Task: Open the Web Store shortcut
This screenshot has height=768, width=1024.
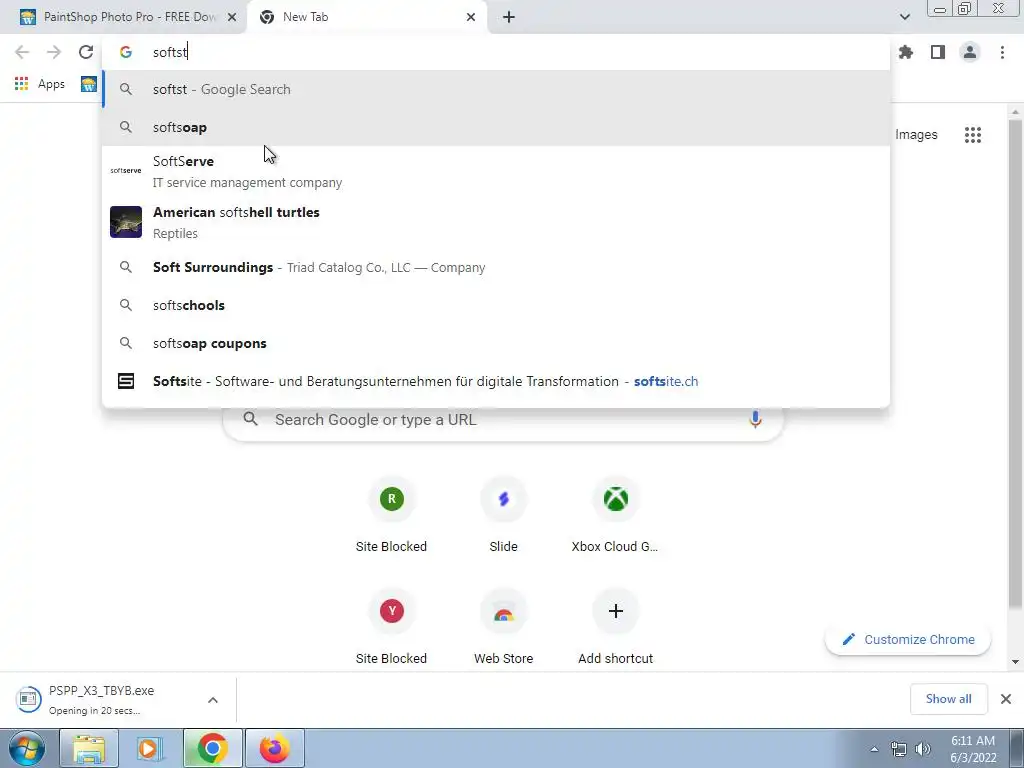Action: (504, 627)
